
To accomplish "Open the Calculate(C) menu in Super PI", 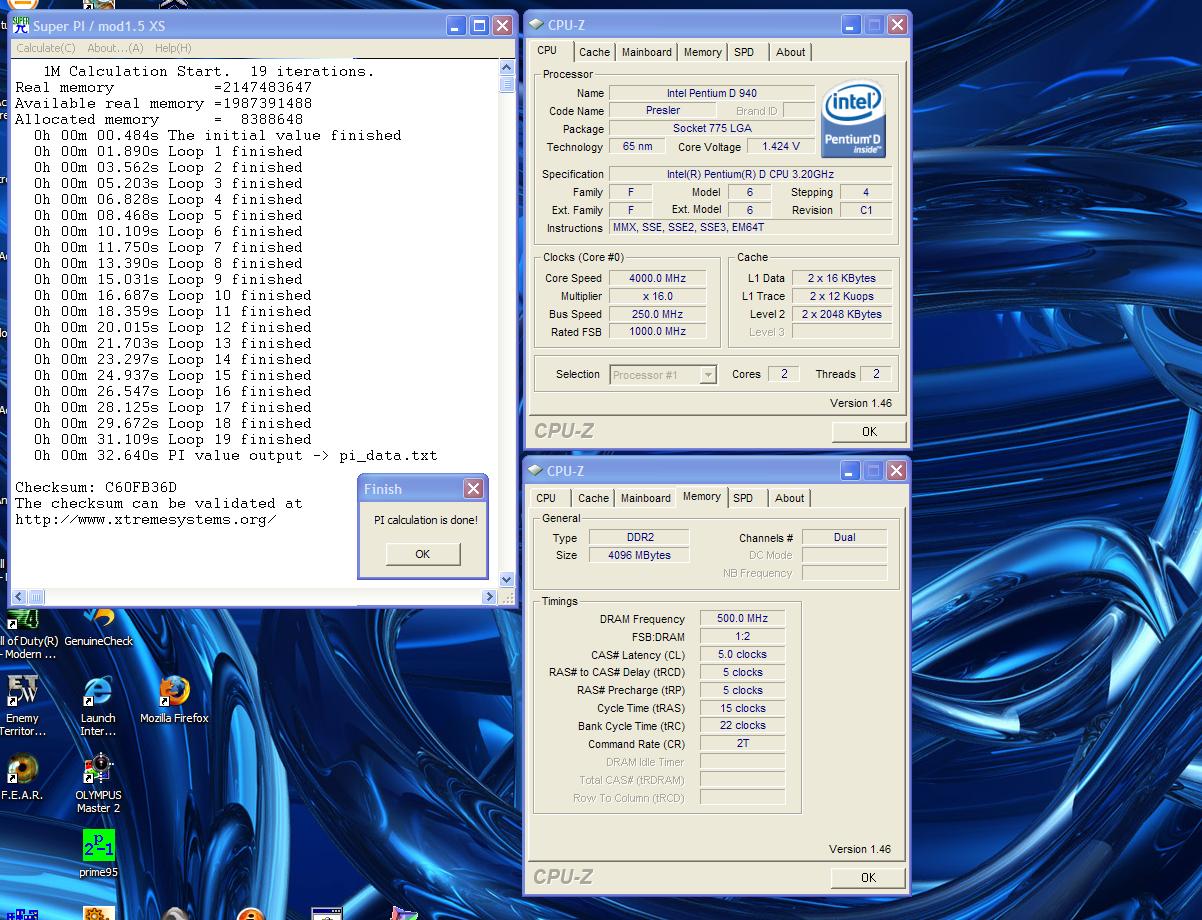I will click(45, 48).
